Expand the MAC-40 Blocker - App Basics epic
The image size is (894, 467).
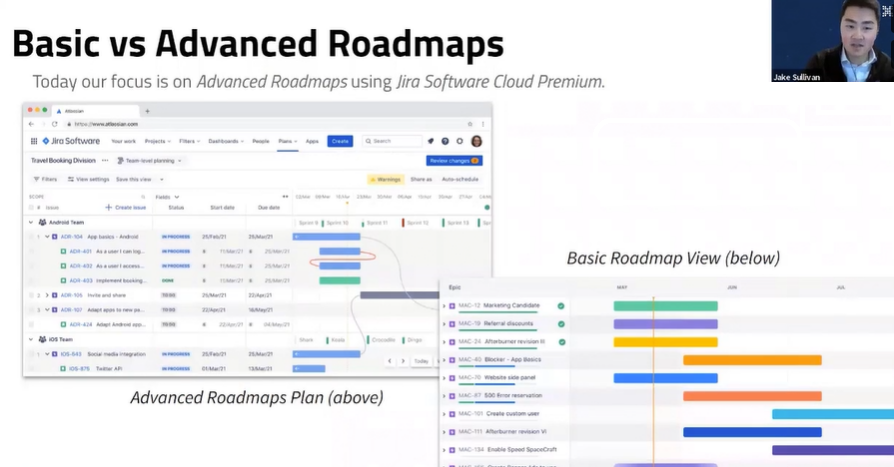coord(444,360)
